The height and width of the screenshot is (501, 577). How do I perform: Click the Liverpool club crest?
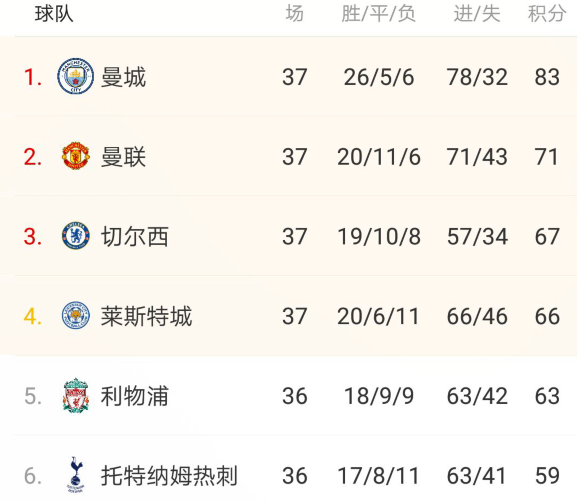(75, 395)
